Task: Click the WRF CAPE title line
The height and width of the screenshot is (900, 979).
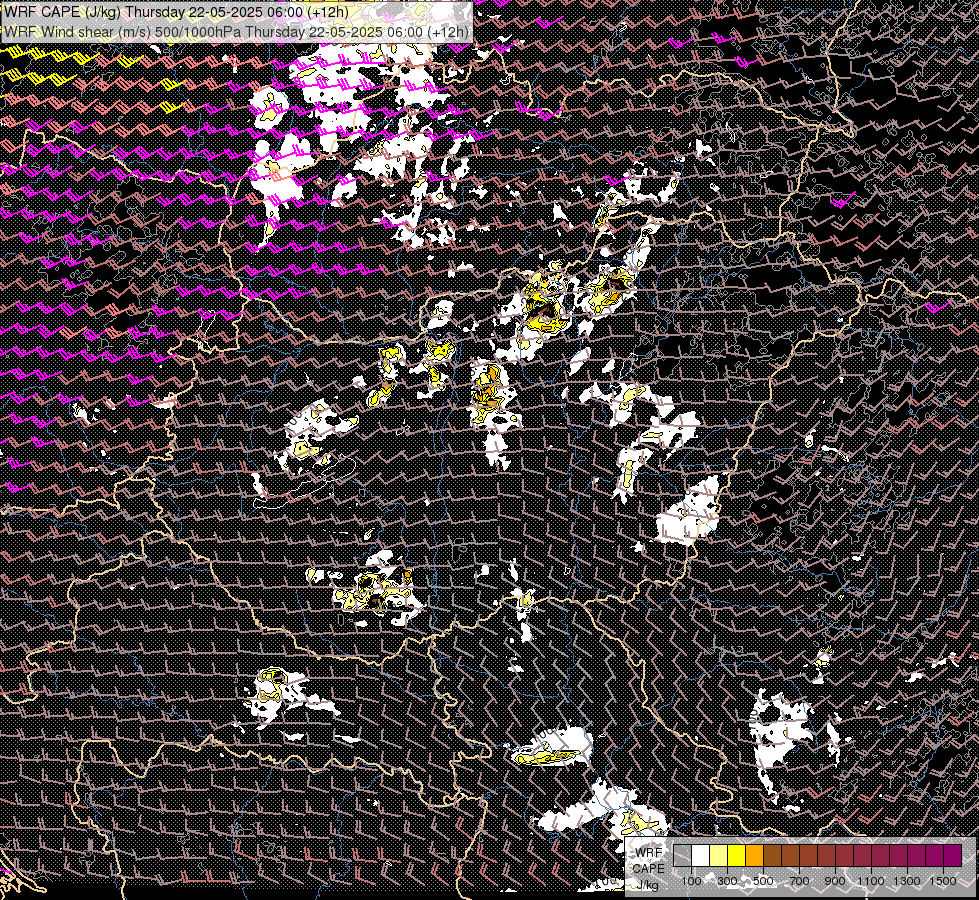Action: click(177, 12)
